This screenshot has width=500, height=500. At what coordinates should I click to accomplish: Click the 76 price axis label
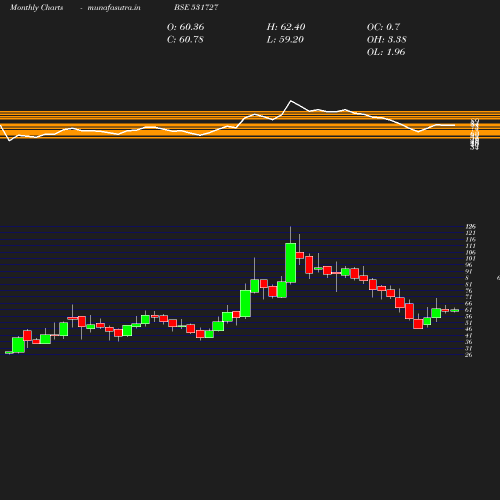(469, 291)
